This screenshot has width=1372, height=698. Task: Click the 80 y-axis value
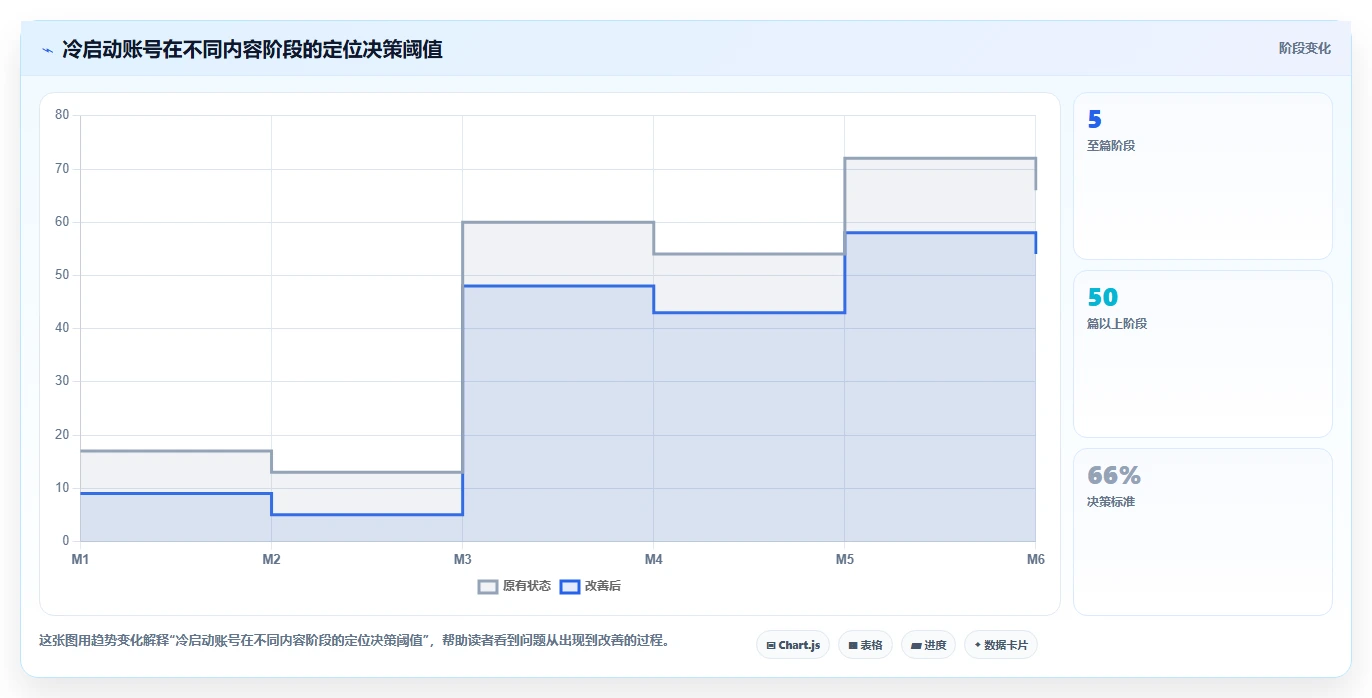(x=62, y=115)
